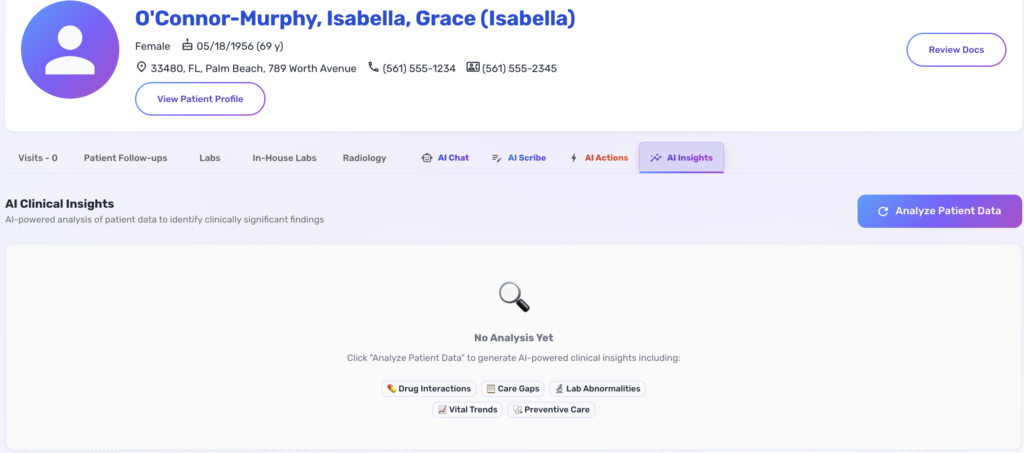This screenshot has width=1024, height=453.
Task: Click the contact card icon
Action: (472, 68)
